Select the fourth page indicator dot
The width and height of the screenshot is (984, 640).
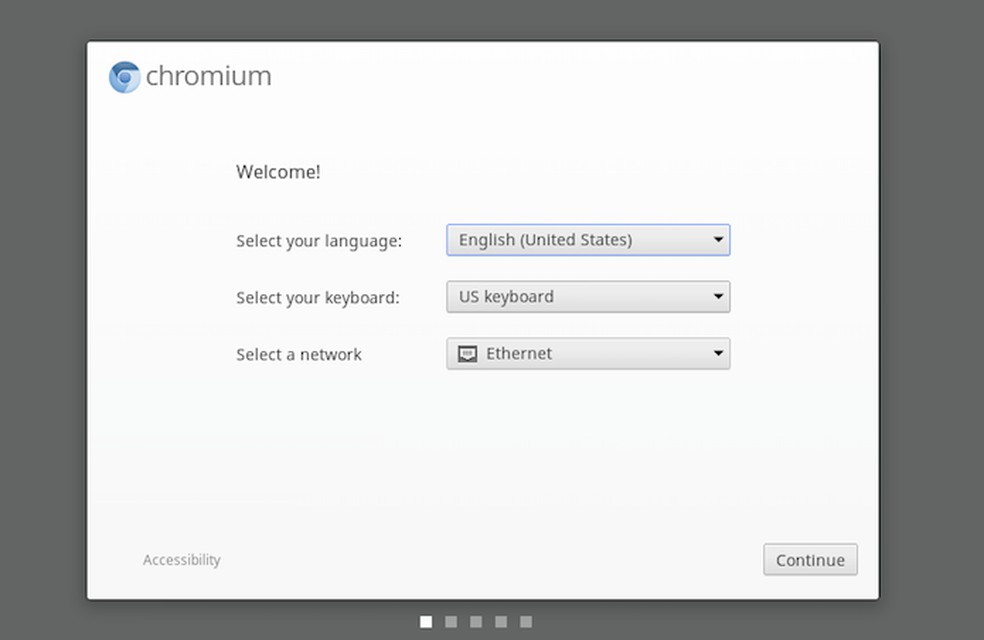[501, 622]
